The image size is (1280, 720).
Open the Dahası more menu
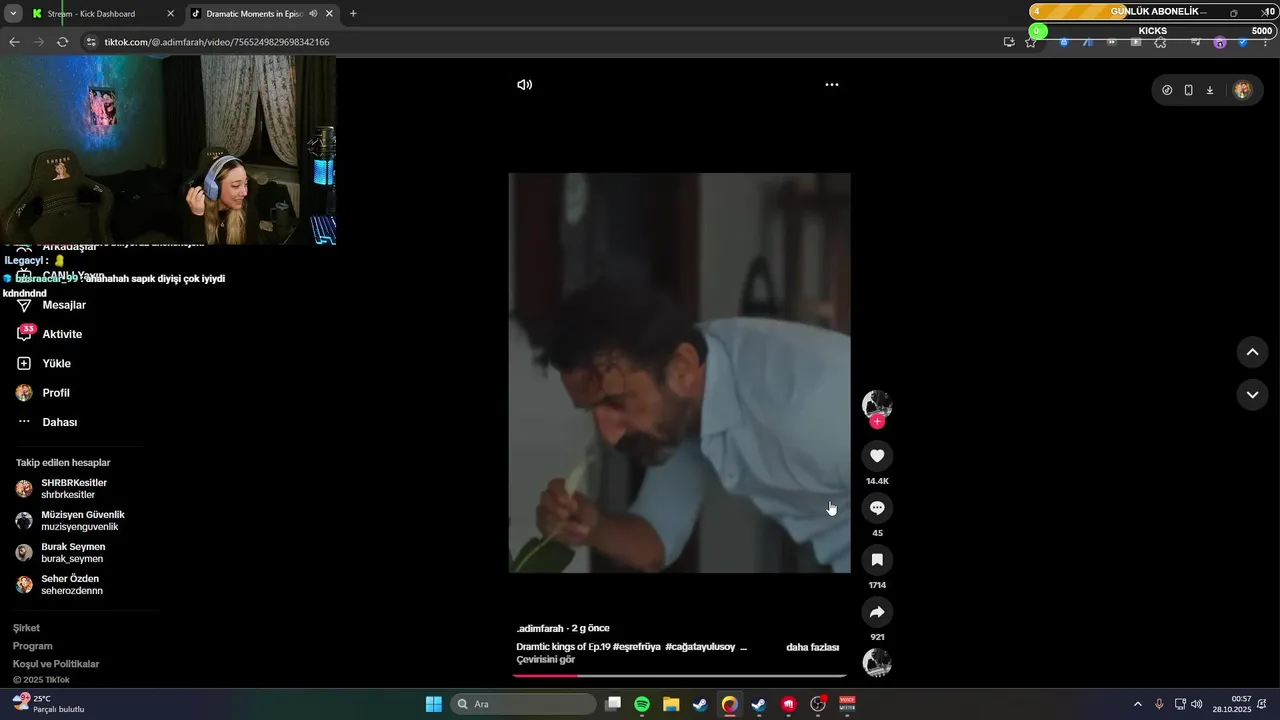[47, 422]
